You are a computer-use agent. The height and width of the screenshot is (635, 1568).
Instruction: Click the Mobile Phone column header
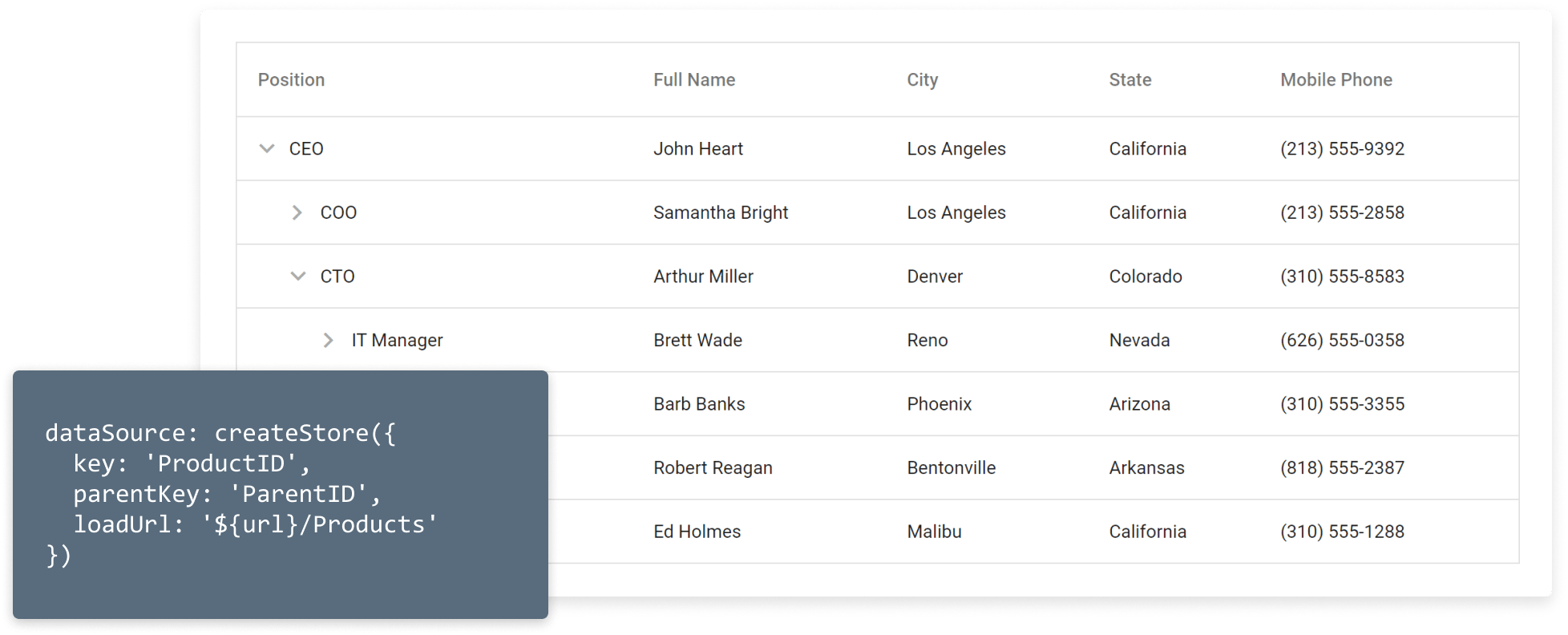(x=1336, y=80)
